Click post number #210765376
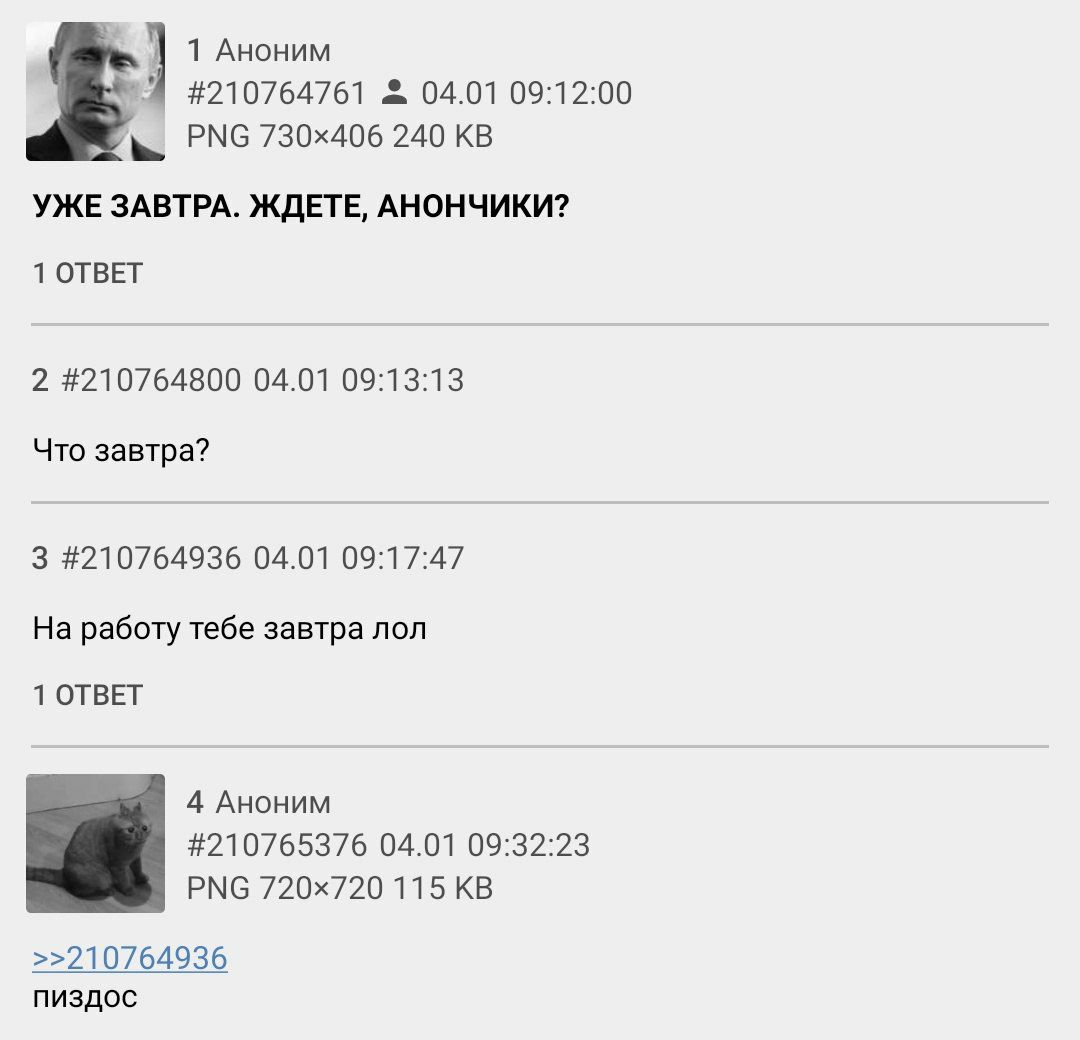This screenshot has width=1080, height=1040. (276, 845)
